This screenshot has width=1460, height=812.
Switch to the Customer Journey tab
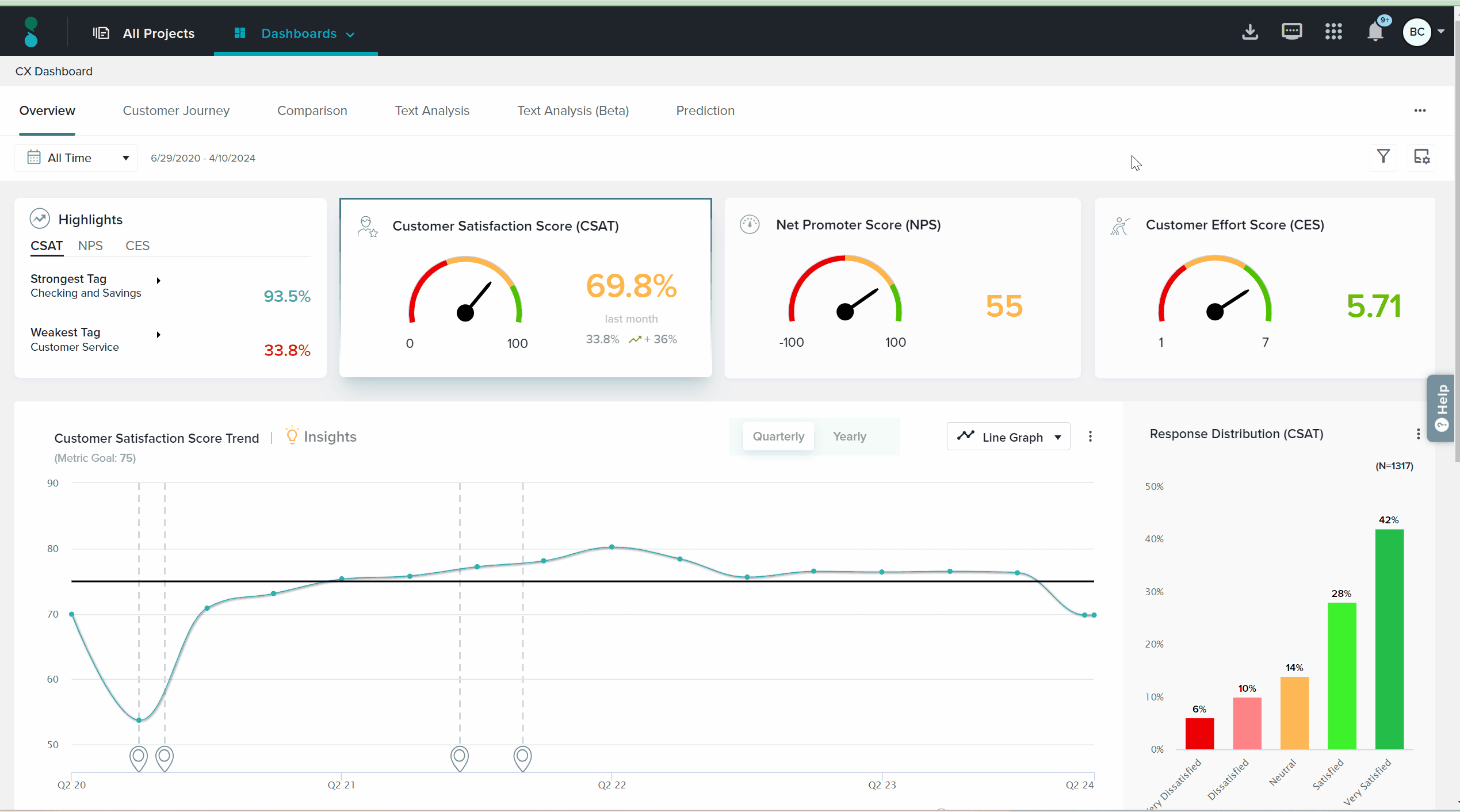[x=176, y=111]
